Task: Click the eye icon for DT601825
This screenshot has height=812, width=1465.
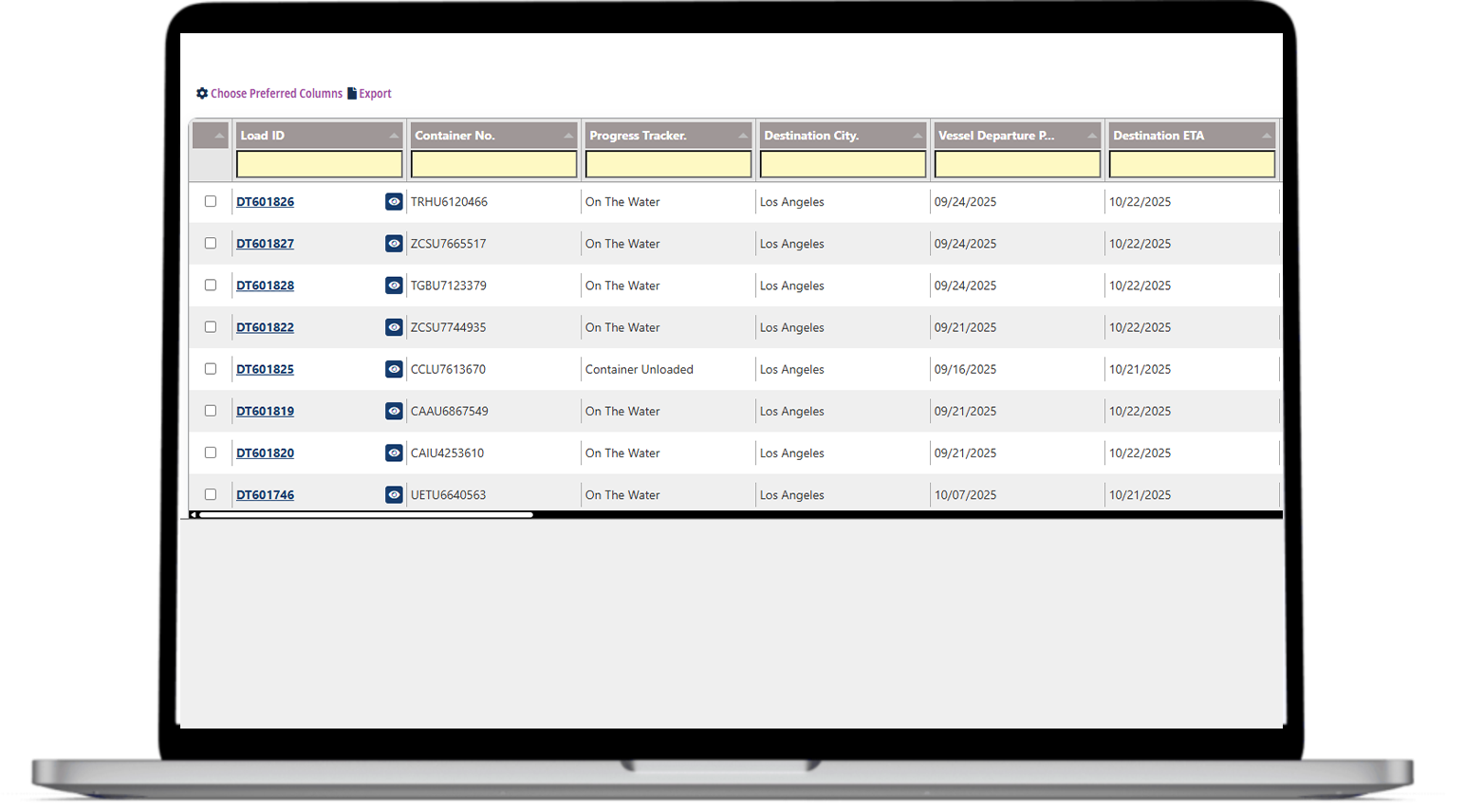Action: (394, 369)
